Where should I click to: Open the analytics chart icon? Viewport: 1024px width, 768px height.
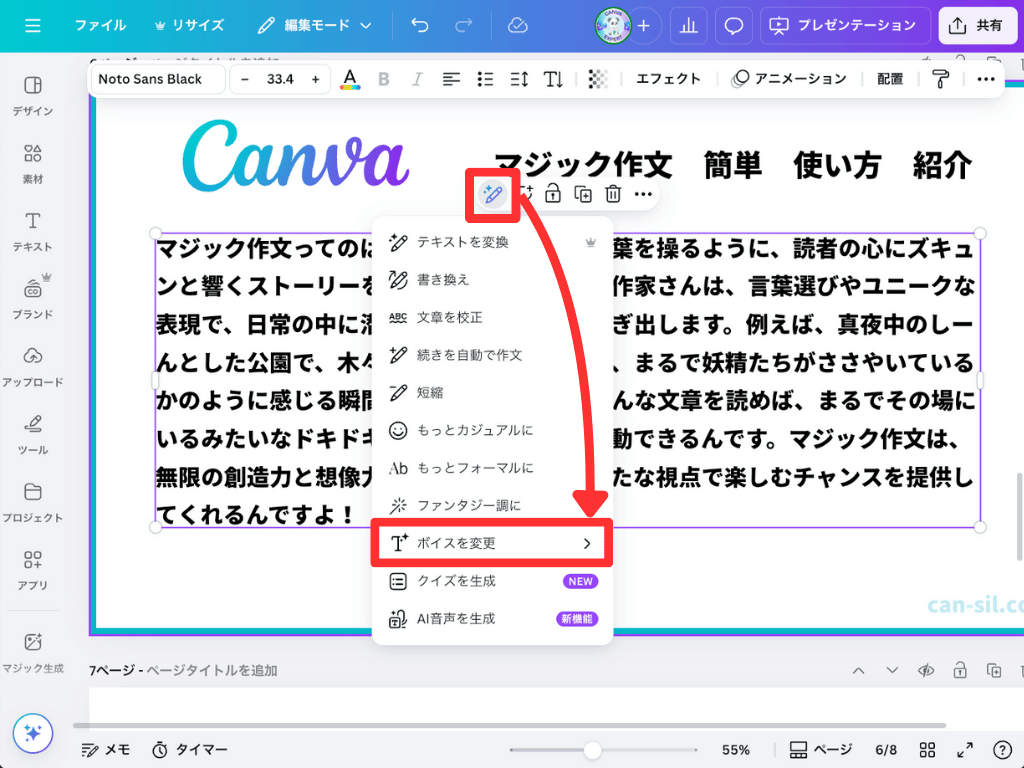689,25
